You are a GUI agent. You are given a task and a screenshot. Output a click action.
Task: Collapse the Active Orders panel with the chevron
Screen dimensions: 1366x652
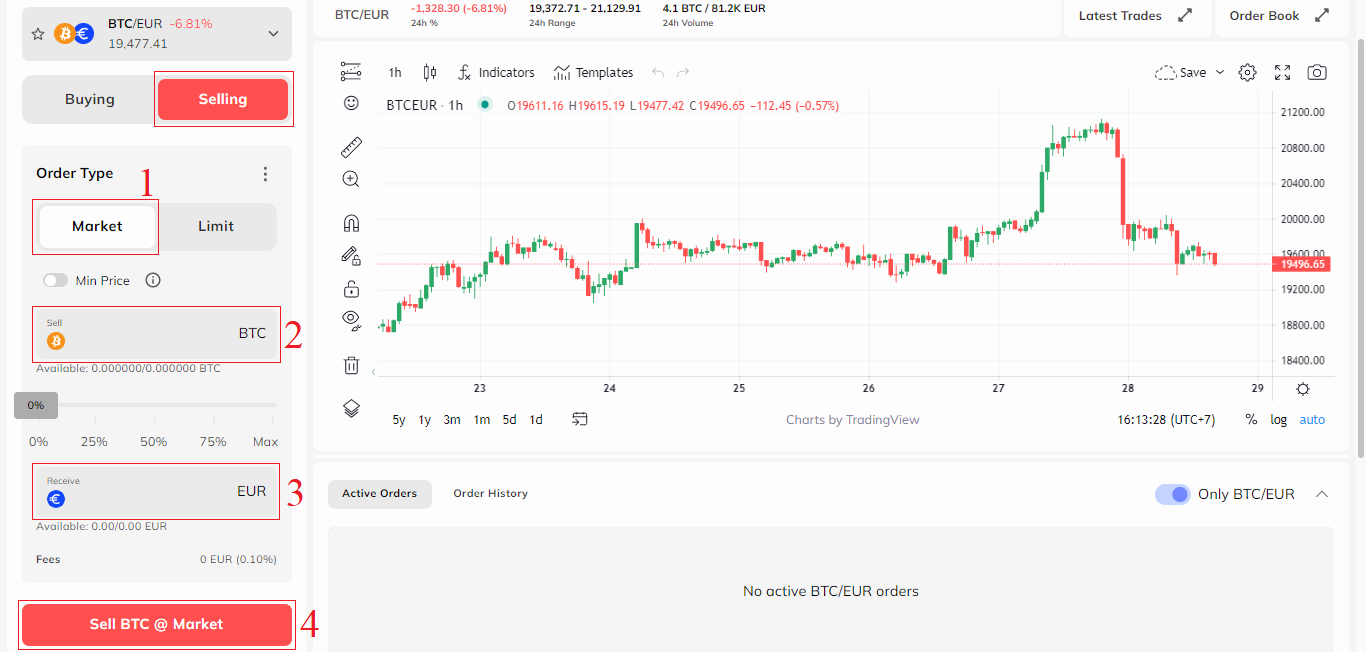click(1322, 494)
